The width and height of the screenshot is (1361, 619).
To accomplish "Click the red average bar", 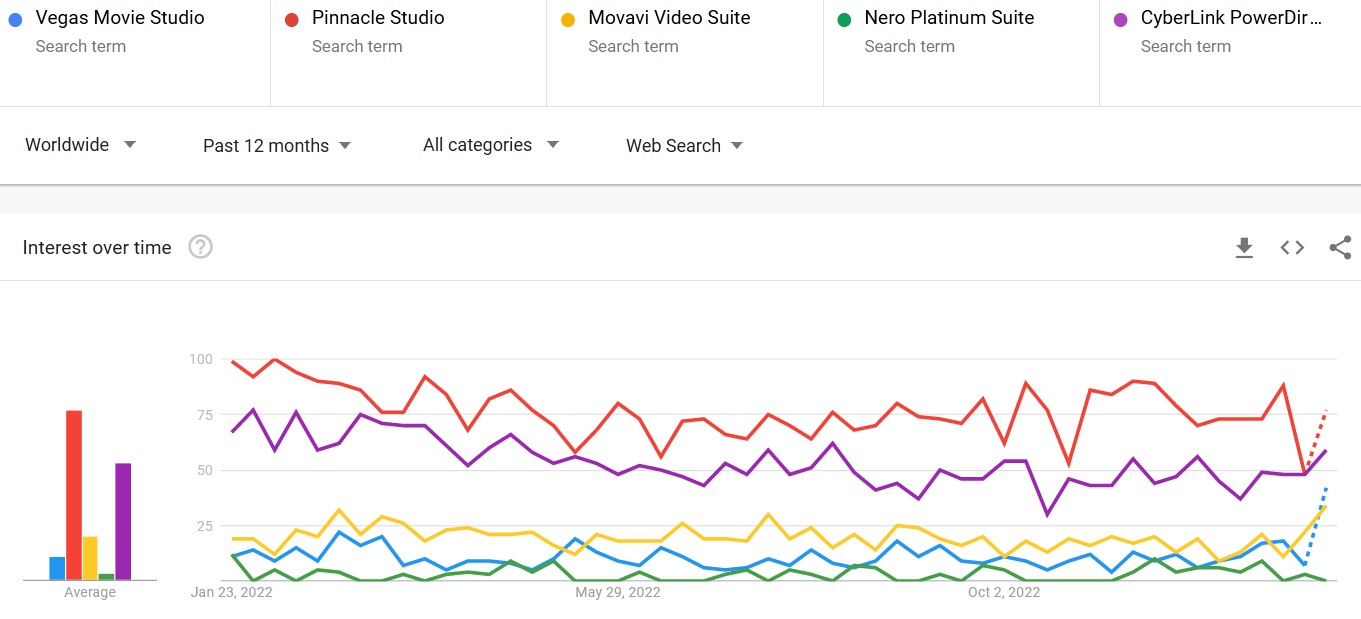I will click(73, 495).
